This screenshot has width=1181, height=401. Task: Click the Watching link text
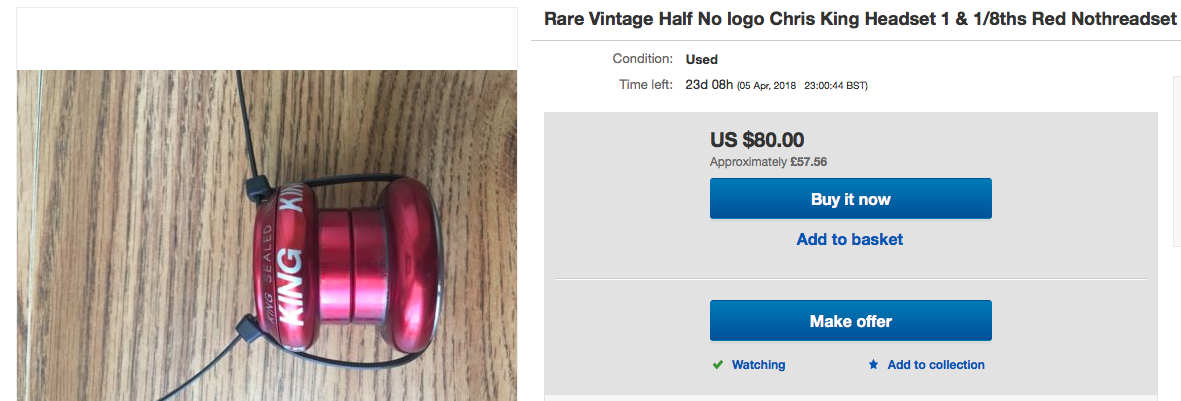tap(758, 365)
